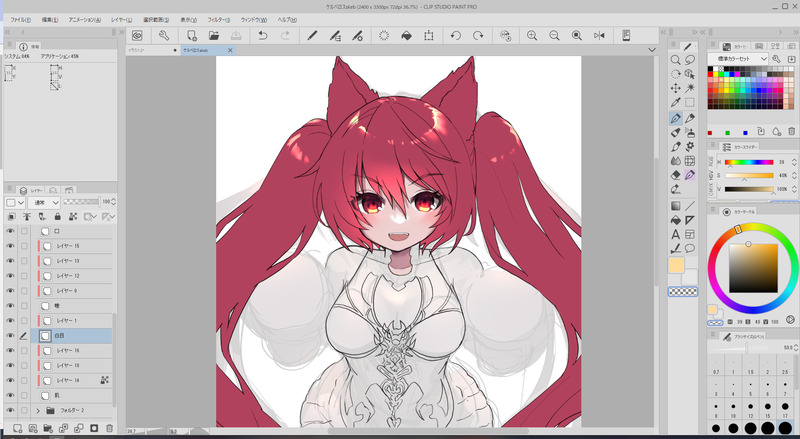The image size is (800, 439).
Task: Click the Lock layer padlock icon
Action: coord(58,217)
